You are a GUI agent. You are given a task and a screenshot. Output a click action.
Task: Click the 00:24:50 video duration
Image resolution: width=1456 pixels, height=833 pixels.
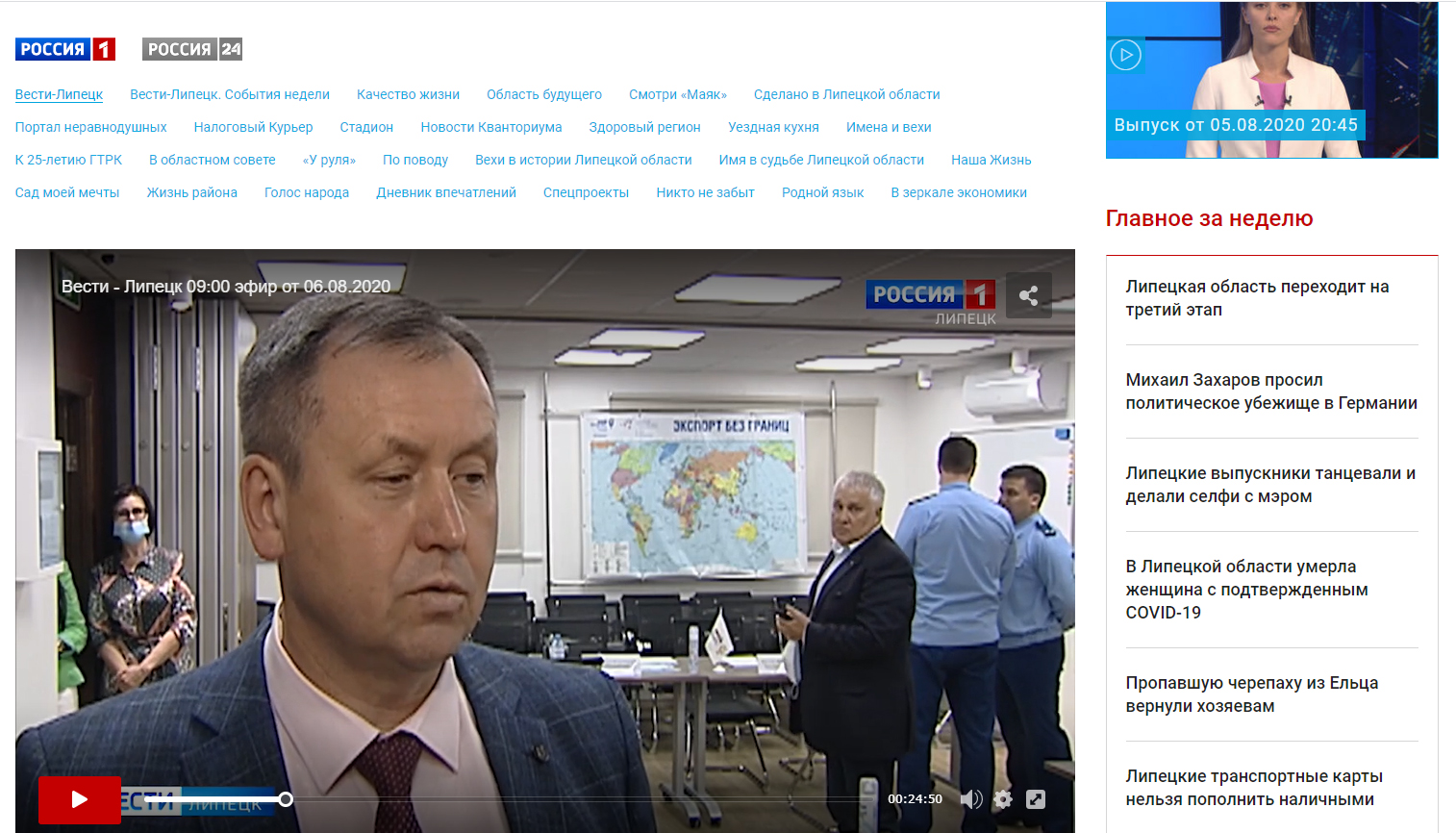(915, 799)
